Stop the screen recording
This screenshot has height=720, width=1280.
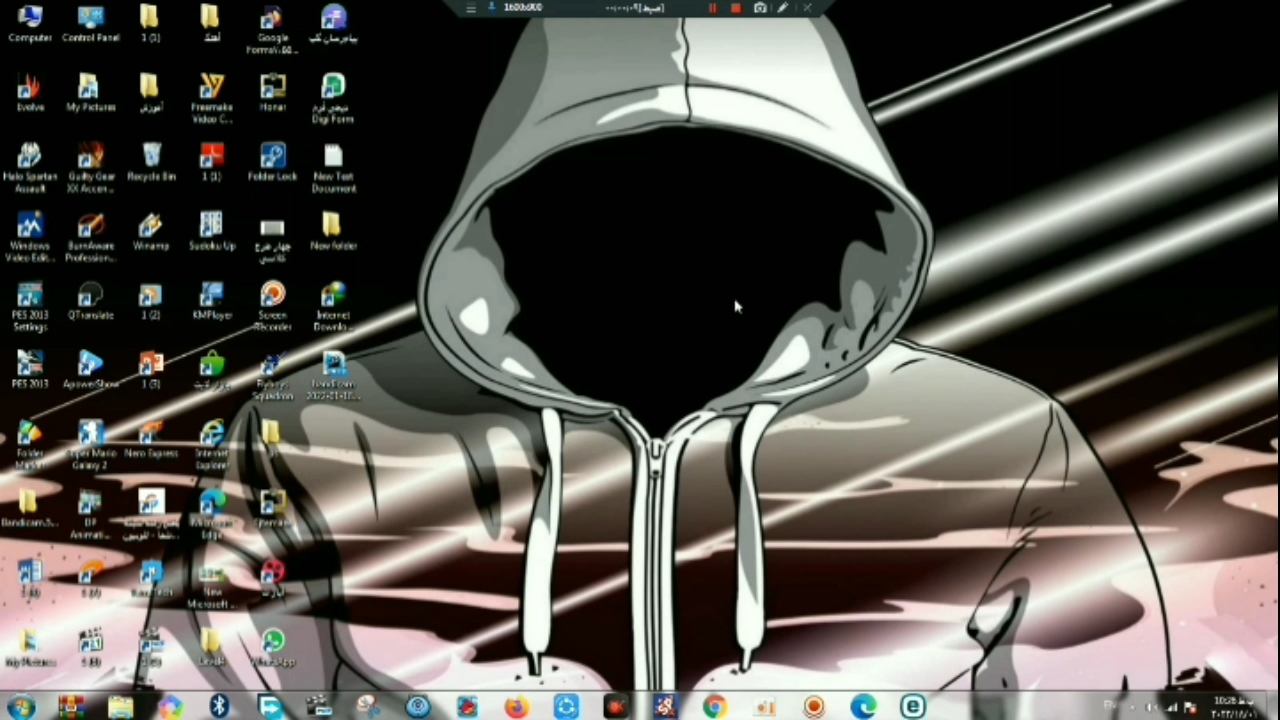pyautogui.click(x=736, y=8)
